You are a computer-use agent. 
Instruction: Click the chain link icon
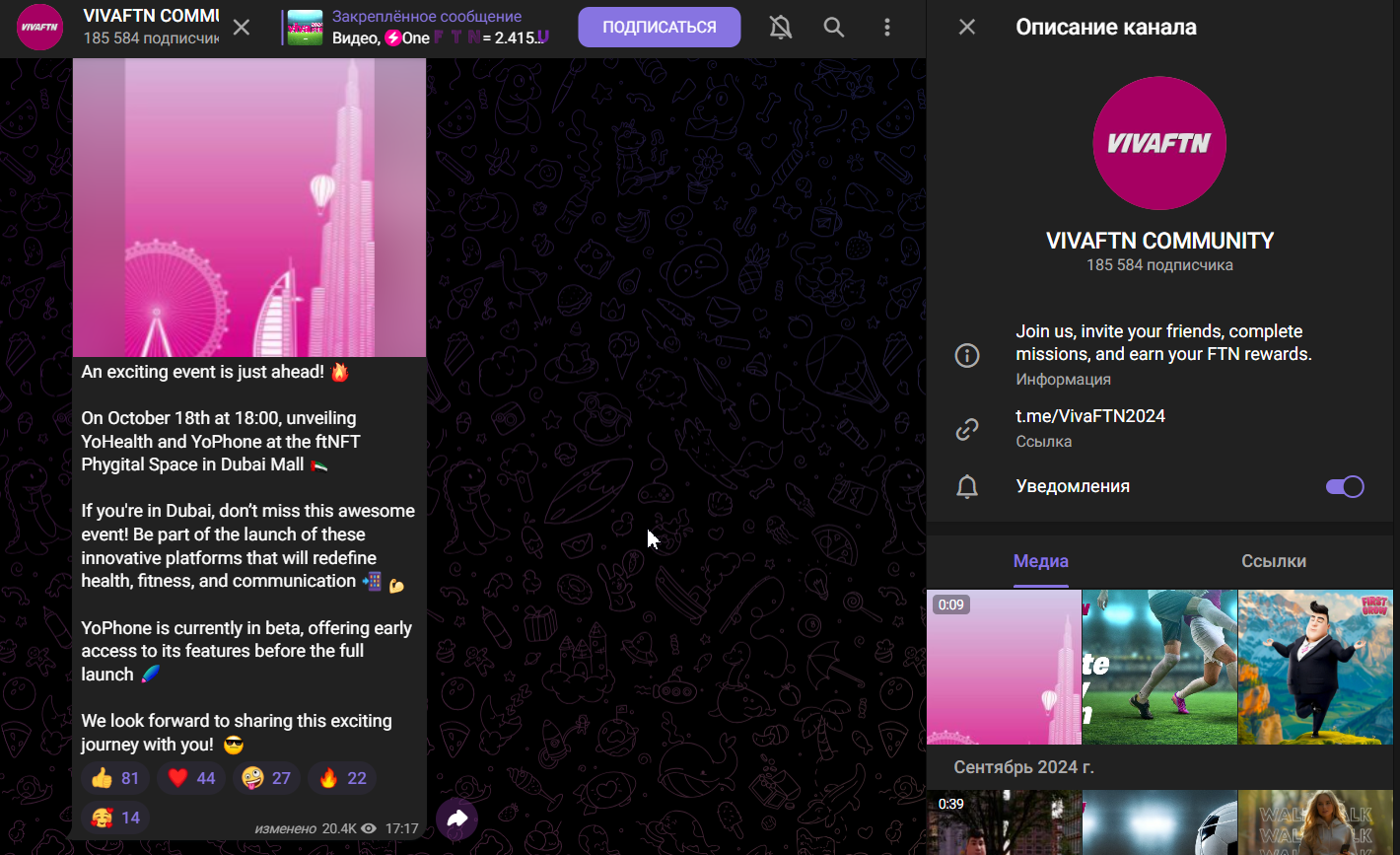coord(967,429)
